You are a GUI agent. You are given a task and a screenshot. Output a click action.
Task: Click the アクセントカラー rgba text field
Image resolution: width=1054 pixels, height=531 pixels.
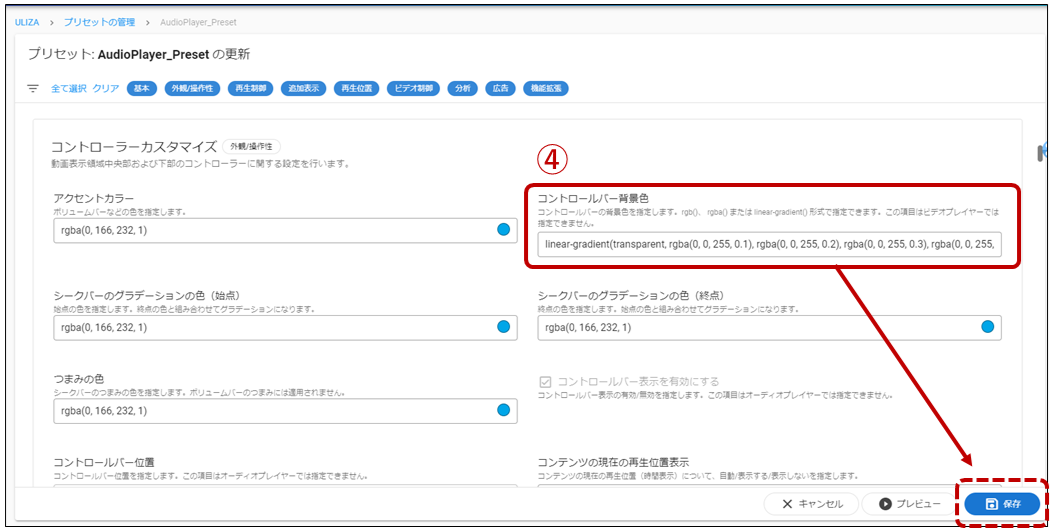pyautogui.click(x=270, y=229)
